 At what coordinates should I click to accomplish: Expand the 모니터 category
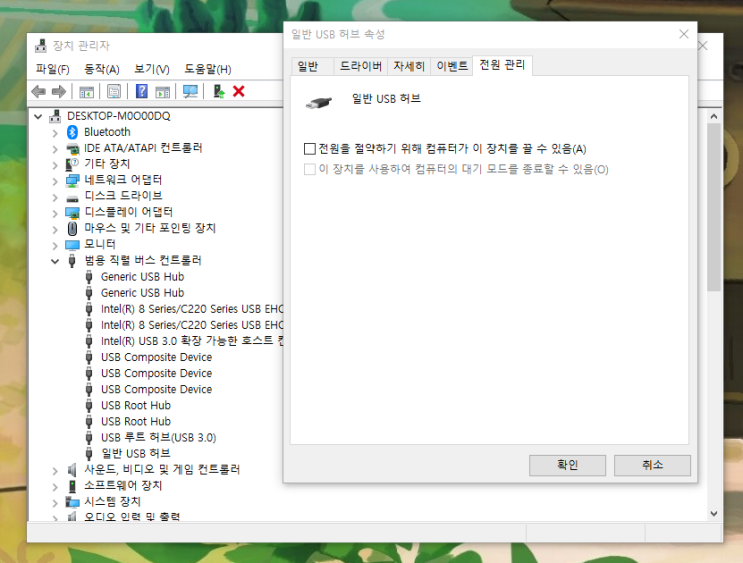(x=55, y=245)
